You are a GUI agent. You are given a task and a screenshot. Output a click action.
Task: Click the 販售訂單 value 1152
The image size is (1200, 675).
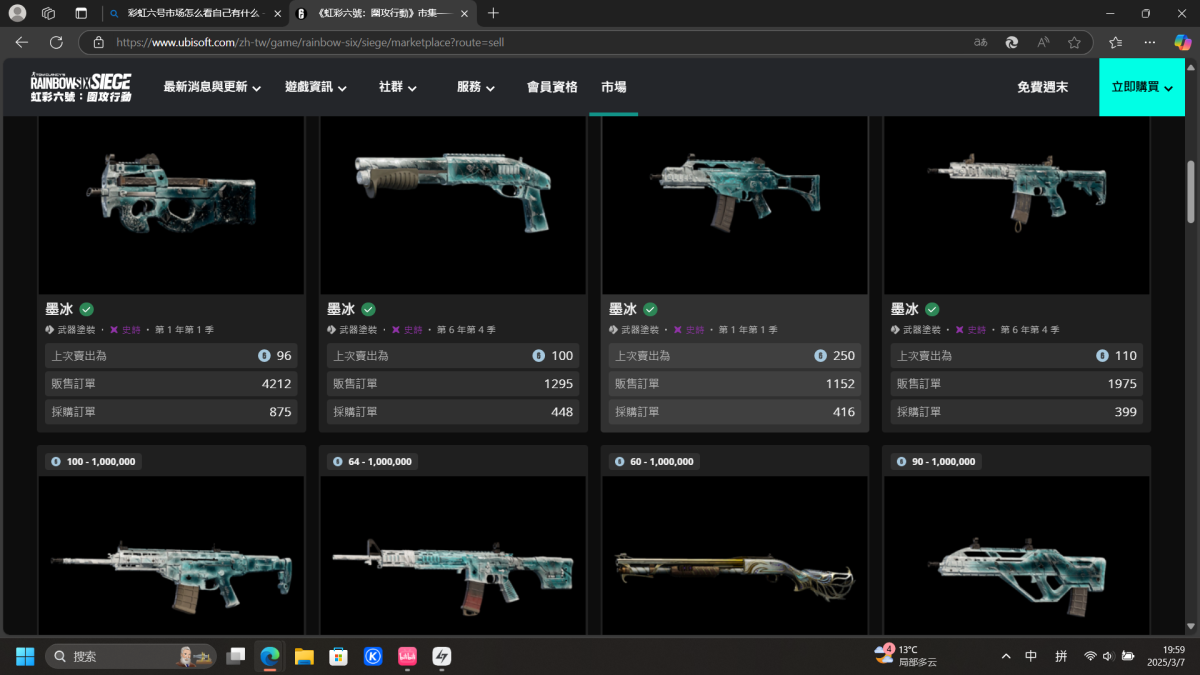pyautogui.click(x=840, y=384)
